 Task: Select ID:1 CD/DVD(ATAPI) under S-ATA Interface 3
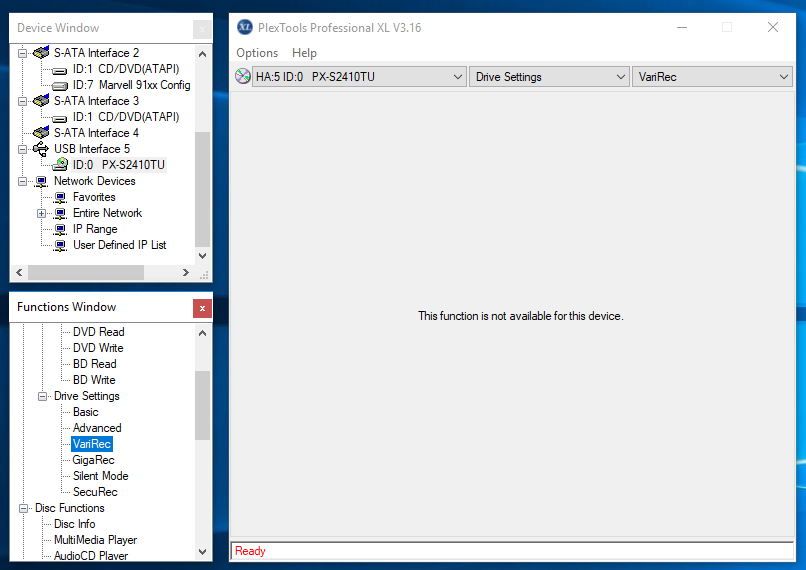pos(126,117)
